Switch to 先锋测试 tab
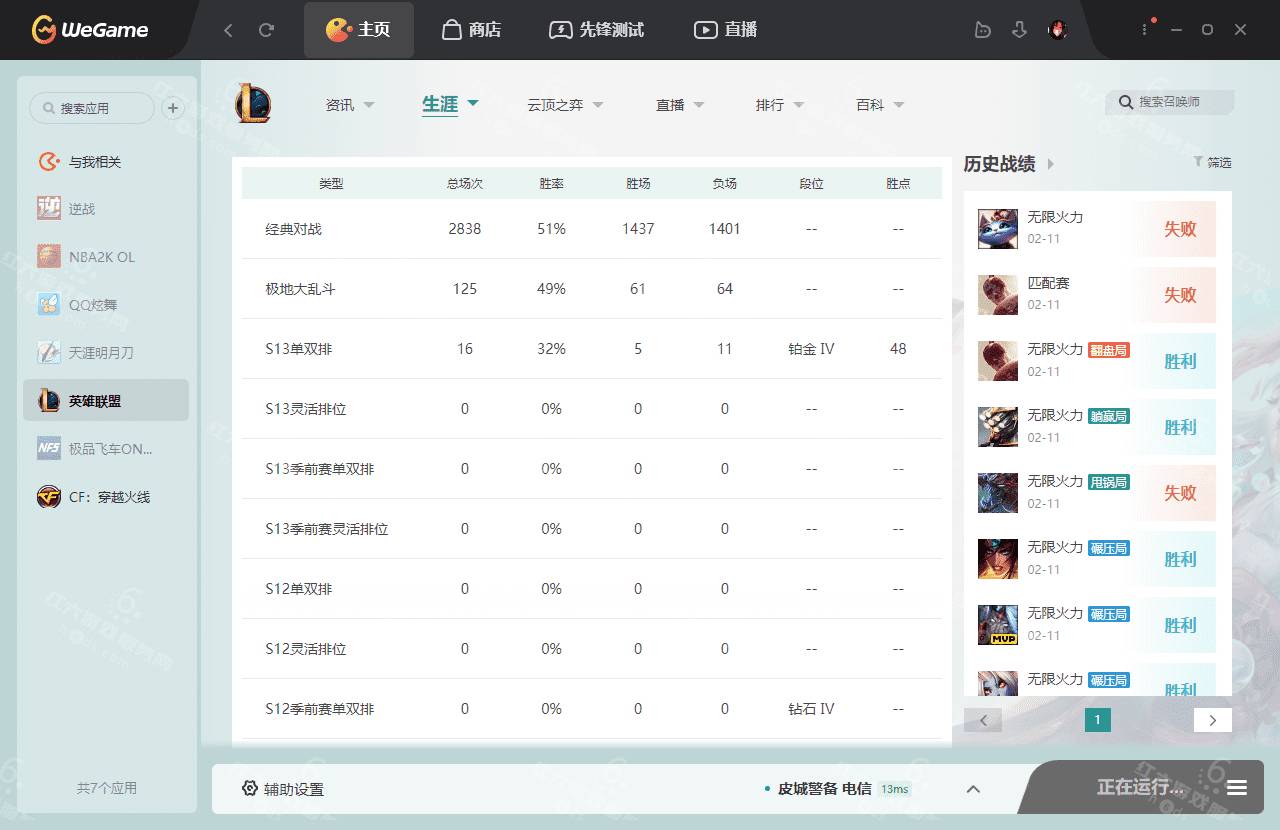Viewport: 1280px width, 830px height. tap(598, 30)
